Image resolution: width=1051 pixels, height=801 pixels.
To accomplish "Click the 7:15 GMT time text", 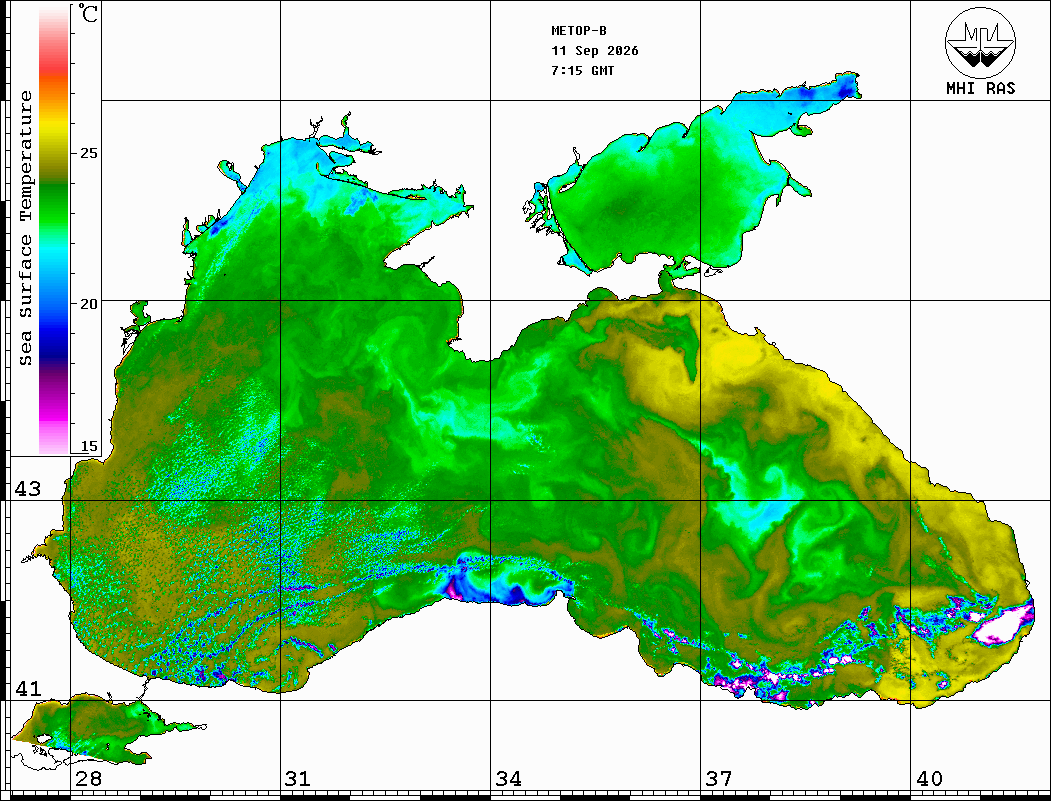I will pyautogui.click(x=583, y=70).
